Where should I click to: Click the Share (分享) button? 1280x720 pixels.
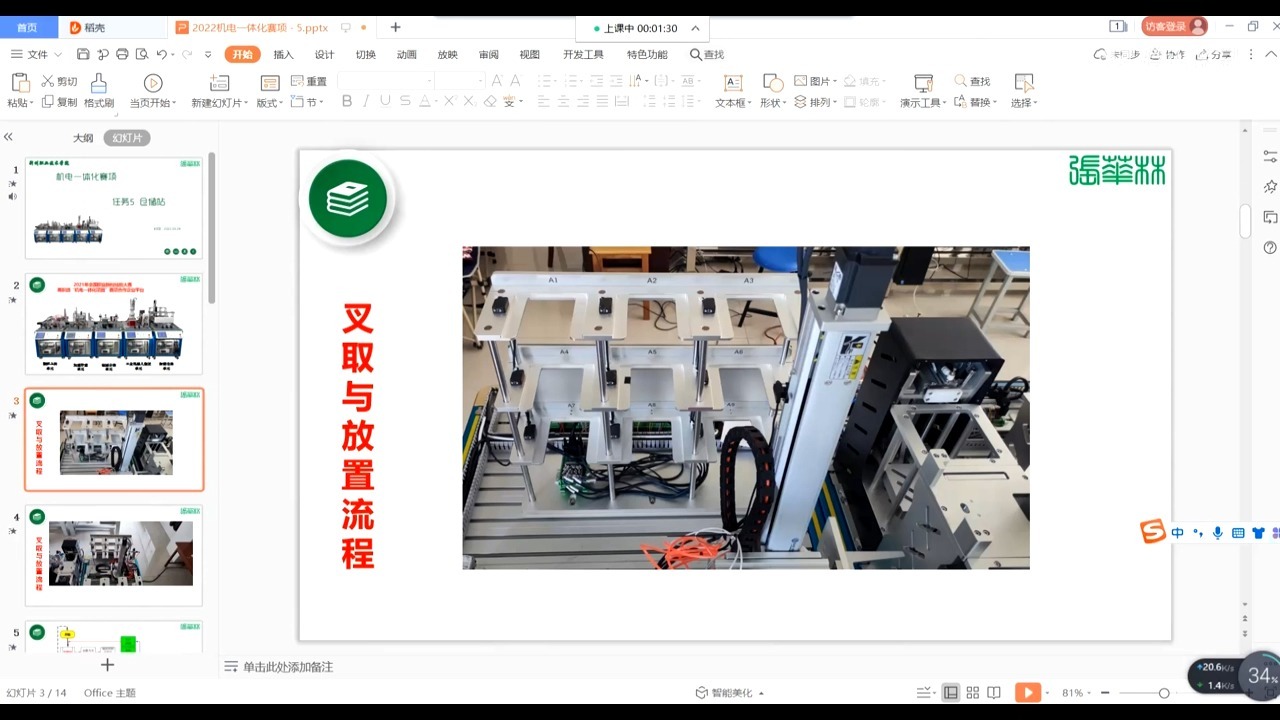point(1214,55)
